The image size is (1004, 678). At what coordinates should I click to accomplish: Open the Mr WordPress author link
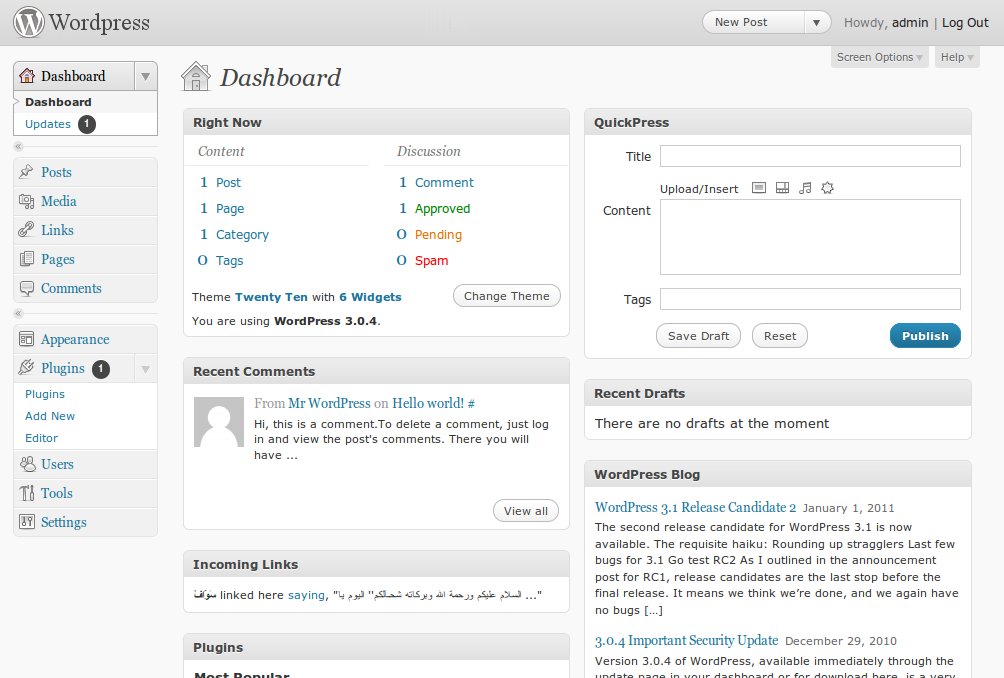point(329,403)
